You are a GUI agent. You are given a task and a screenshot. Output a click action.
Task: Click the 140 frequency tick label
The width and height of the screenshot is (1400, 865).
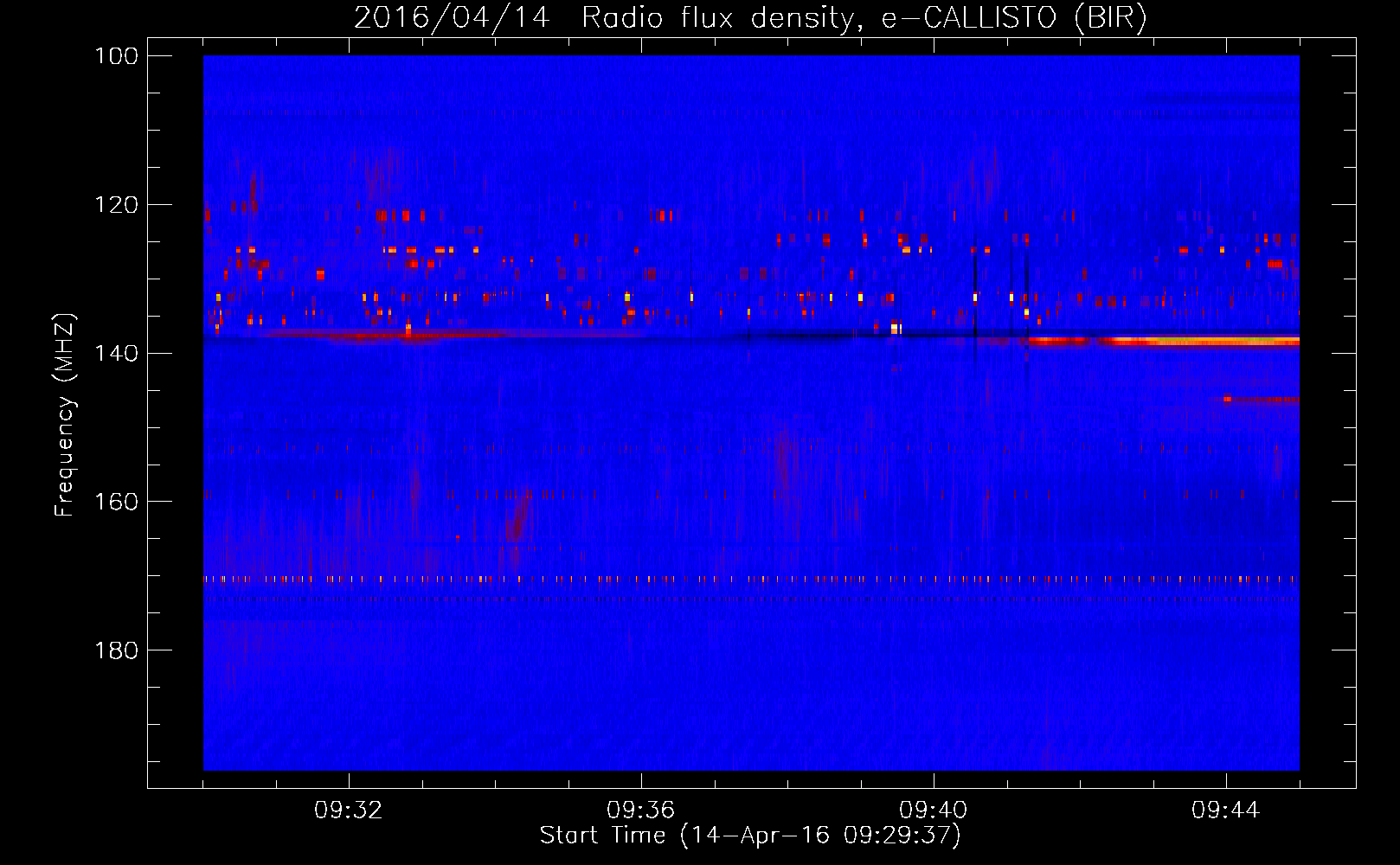[116, 353]
